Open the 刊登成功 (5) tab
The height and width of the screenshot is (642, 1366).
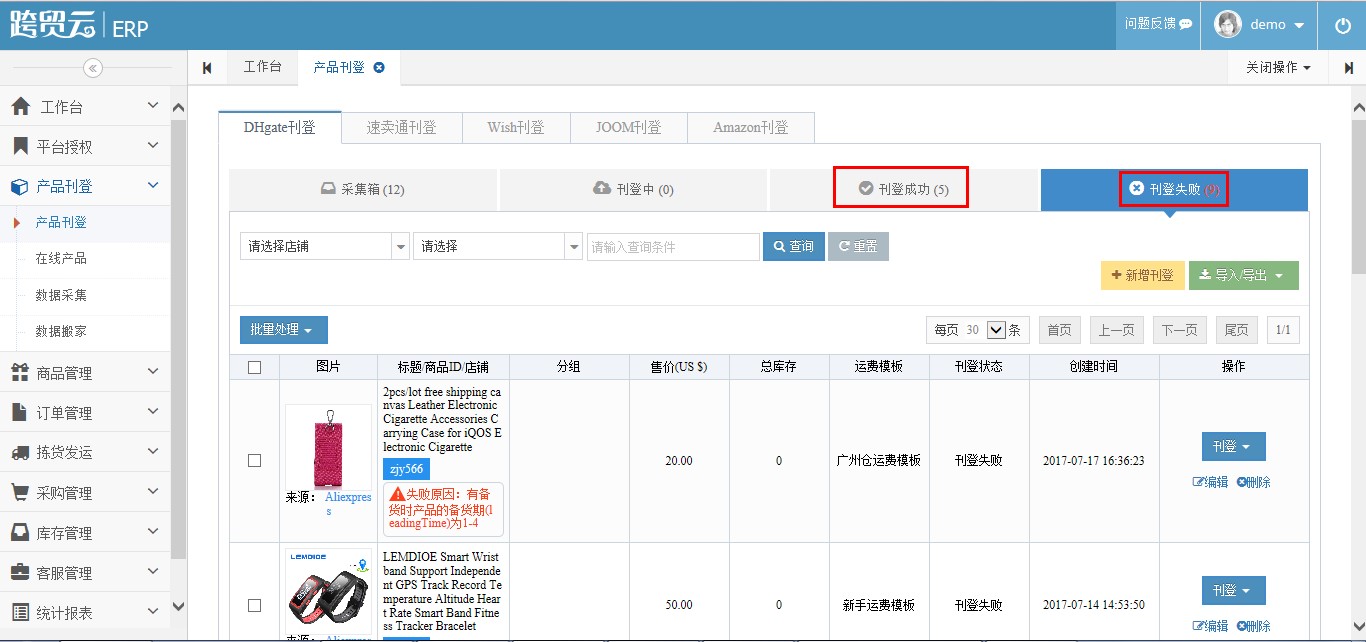tap(904, 189)
